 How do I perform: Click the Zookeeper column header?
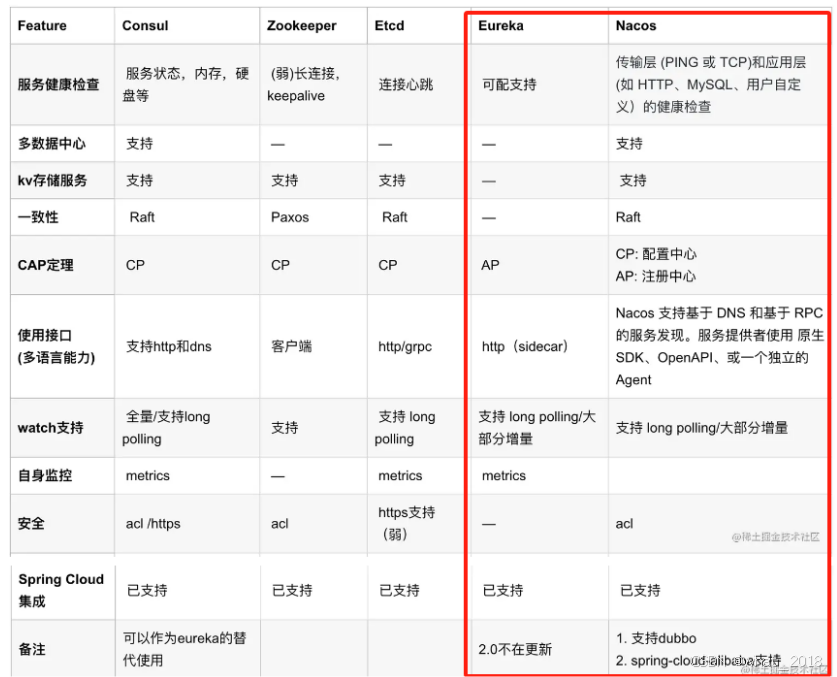[x=302, y=26]
